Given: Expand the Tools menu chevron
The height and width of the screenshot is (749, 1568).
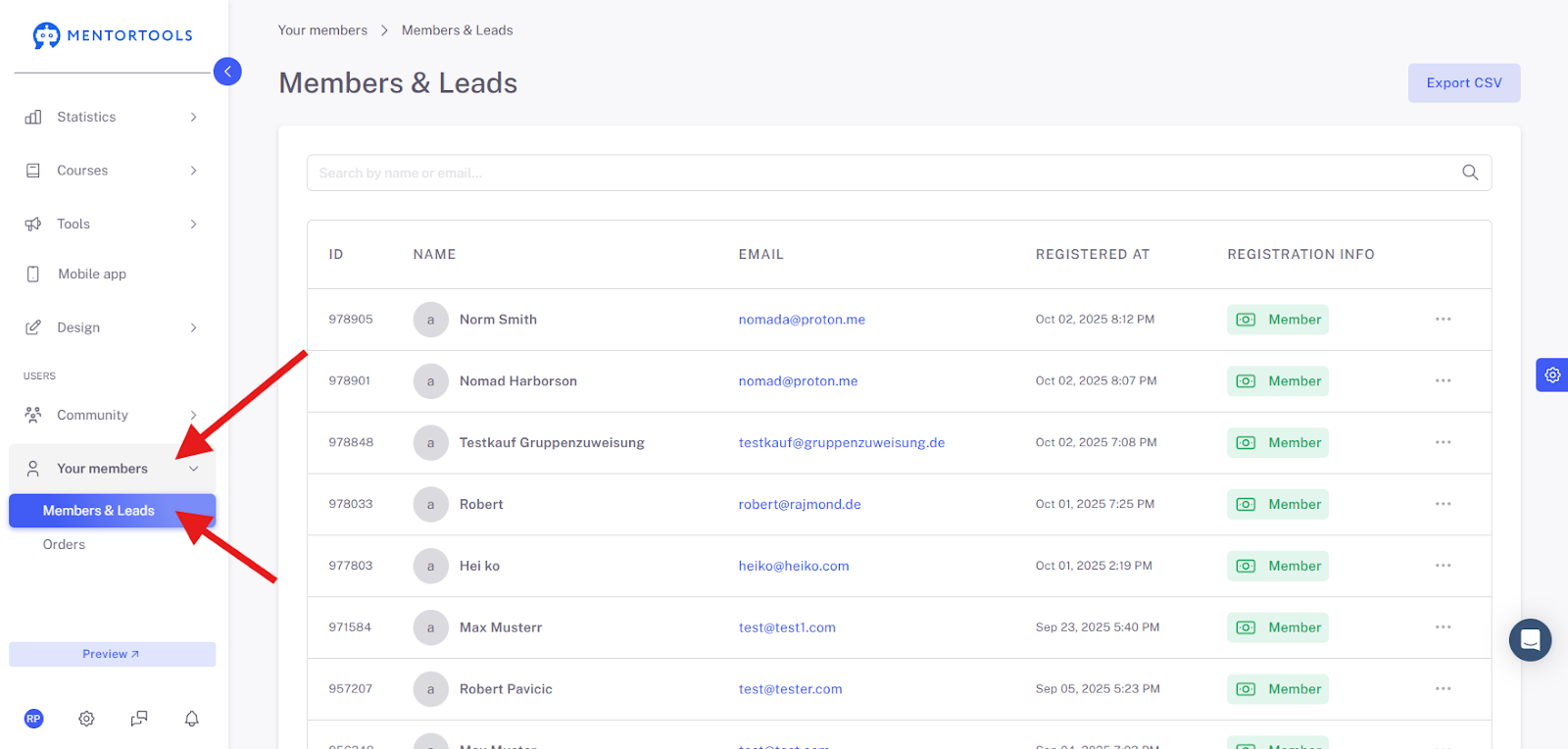Looking at the screenshot, I should (193, 225).
